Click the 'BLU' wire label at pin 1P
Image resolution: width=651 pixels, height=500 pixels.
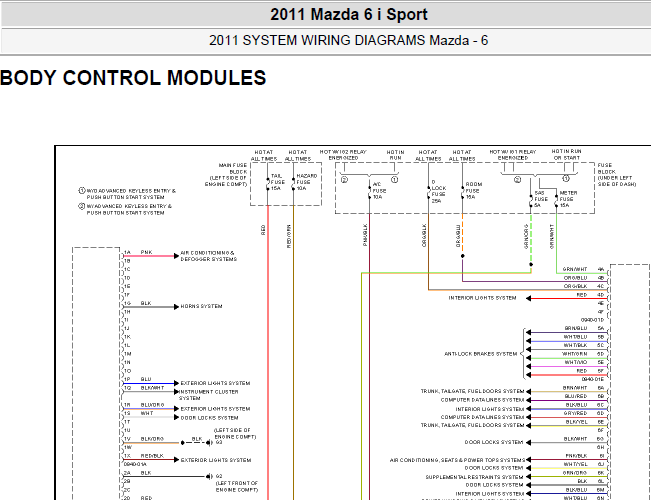(146, 380)
